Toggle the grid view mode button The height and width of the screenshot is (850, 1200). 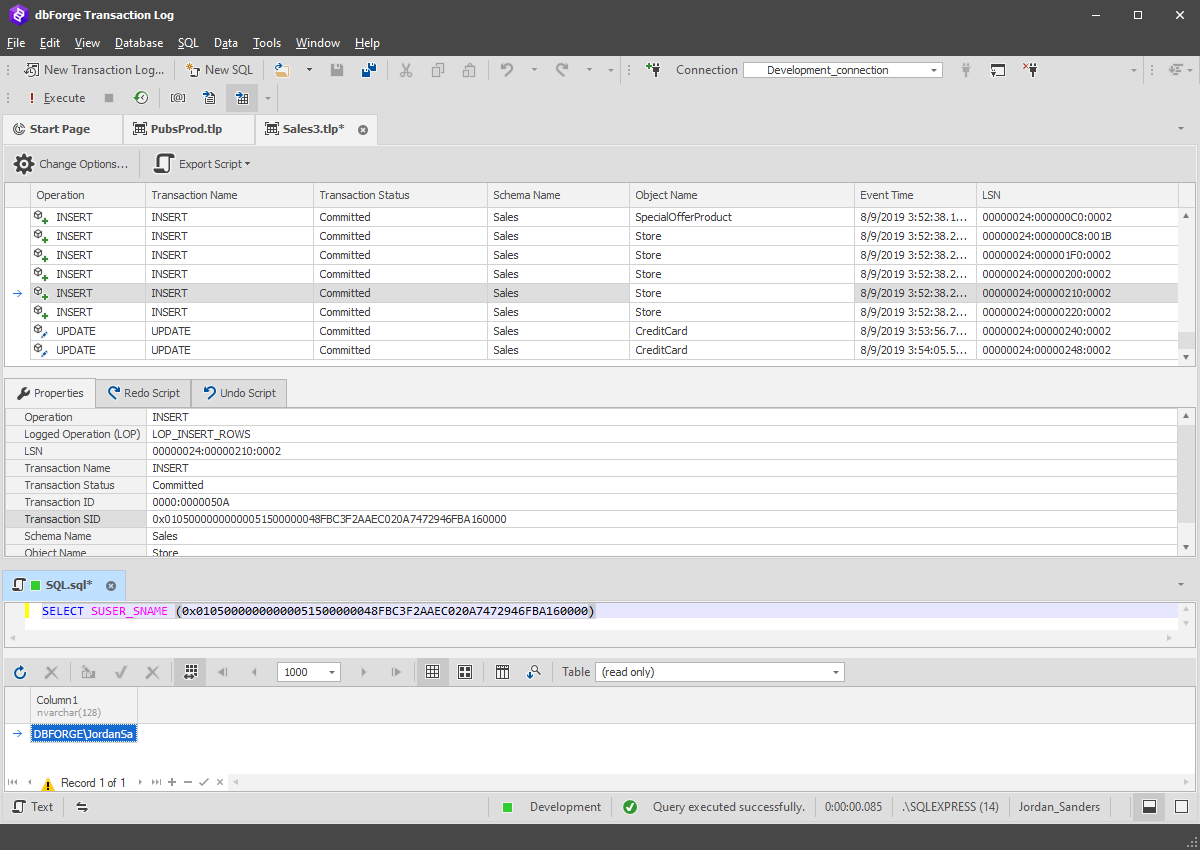(433, 672)
